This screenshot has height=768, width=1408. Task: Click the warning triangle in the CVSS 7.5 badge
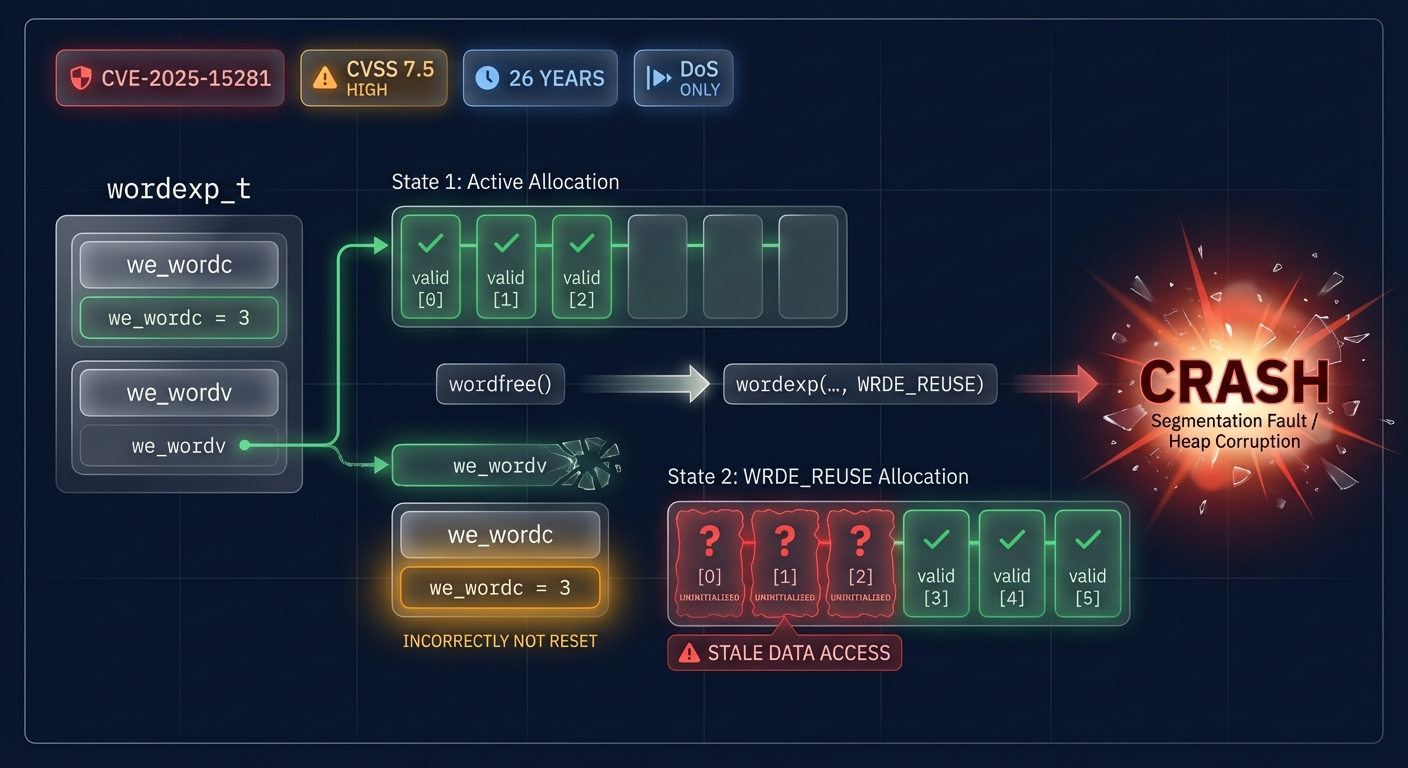(325, 78)
